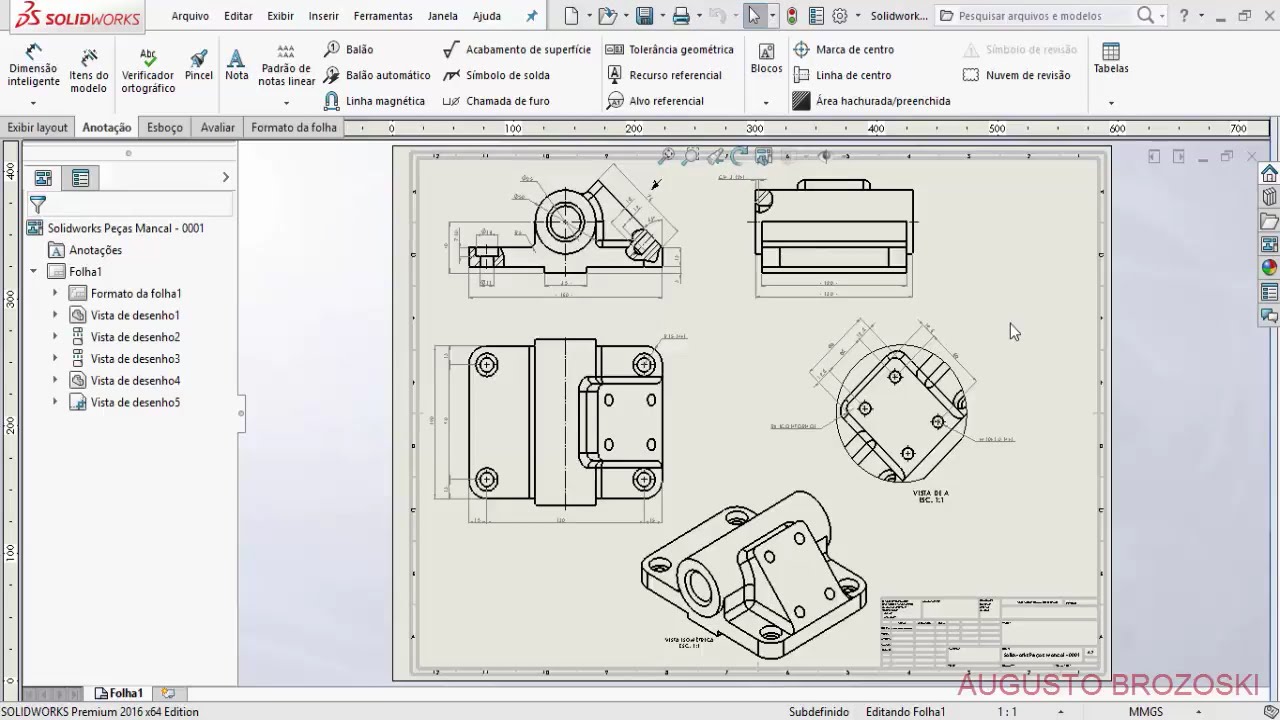Switch to the Exibir layout tab

click(38, 128)
